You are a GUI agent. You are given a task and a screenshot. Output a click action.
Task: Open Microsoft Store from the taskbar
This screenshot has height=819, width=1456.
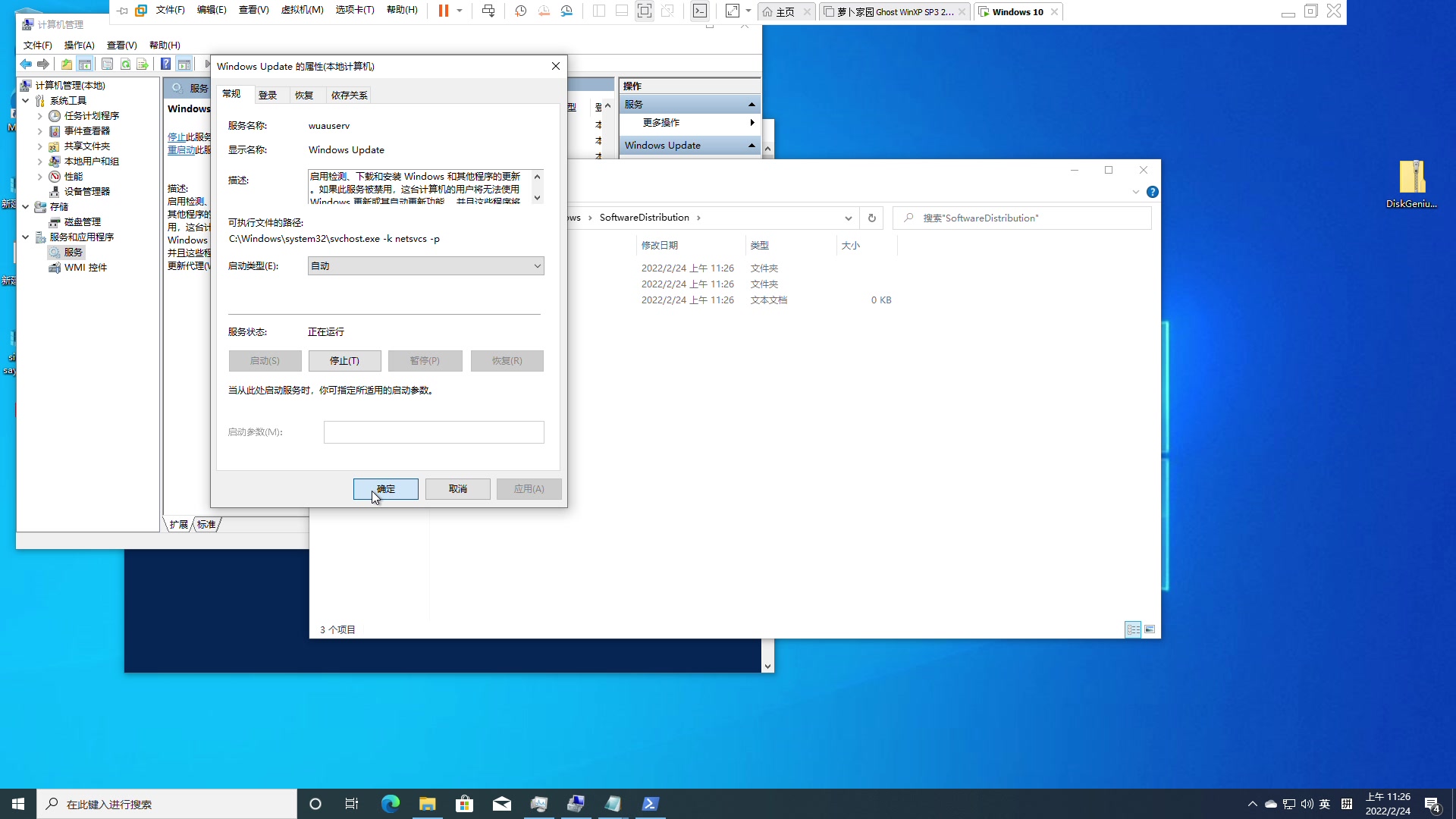pyautogui.click(x=464, y=804)
